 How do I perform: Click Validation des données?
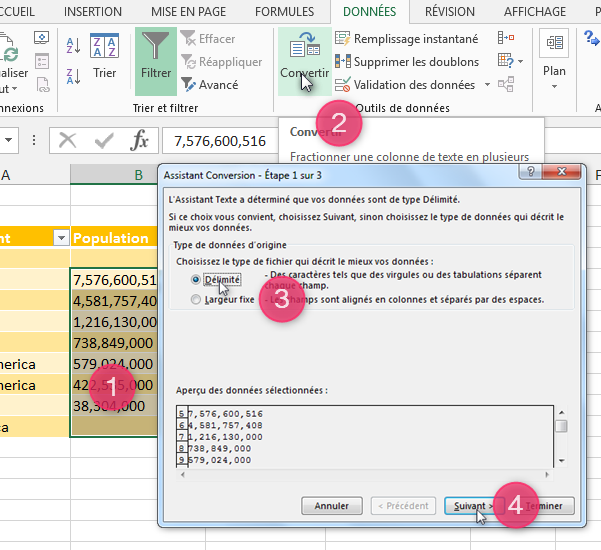[x=405, y=84]
